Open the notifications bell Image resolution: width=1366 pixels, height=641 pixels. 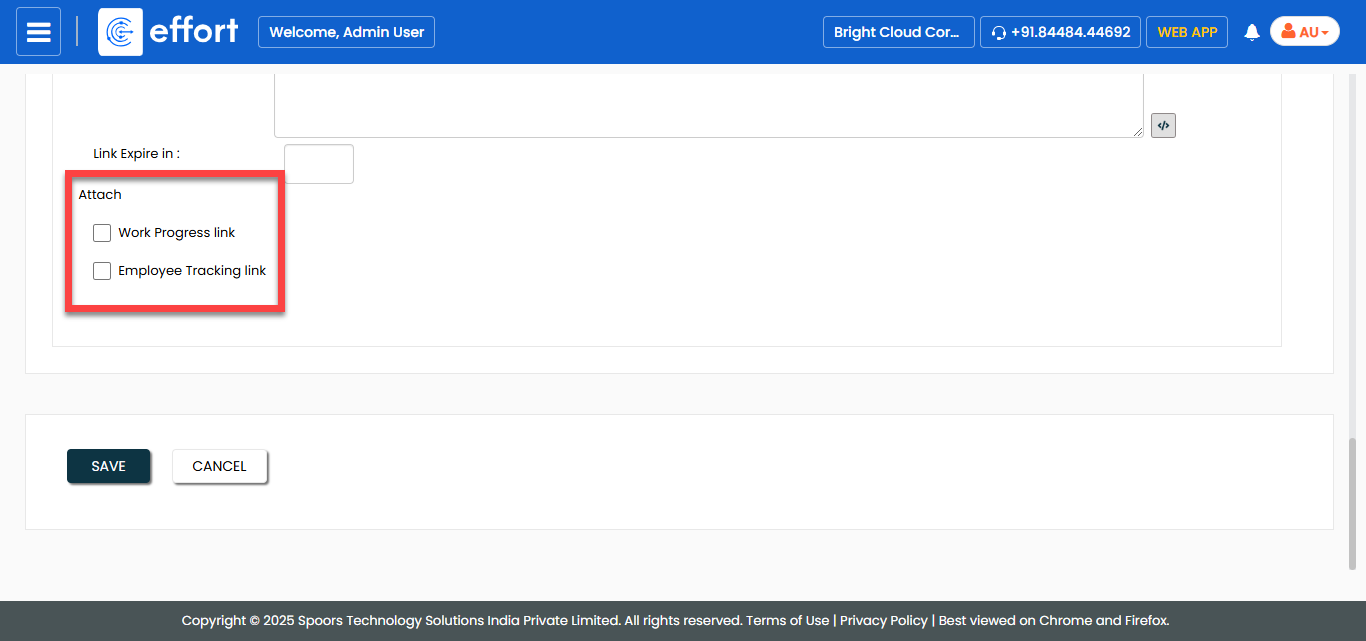tap(1251, 33)
